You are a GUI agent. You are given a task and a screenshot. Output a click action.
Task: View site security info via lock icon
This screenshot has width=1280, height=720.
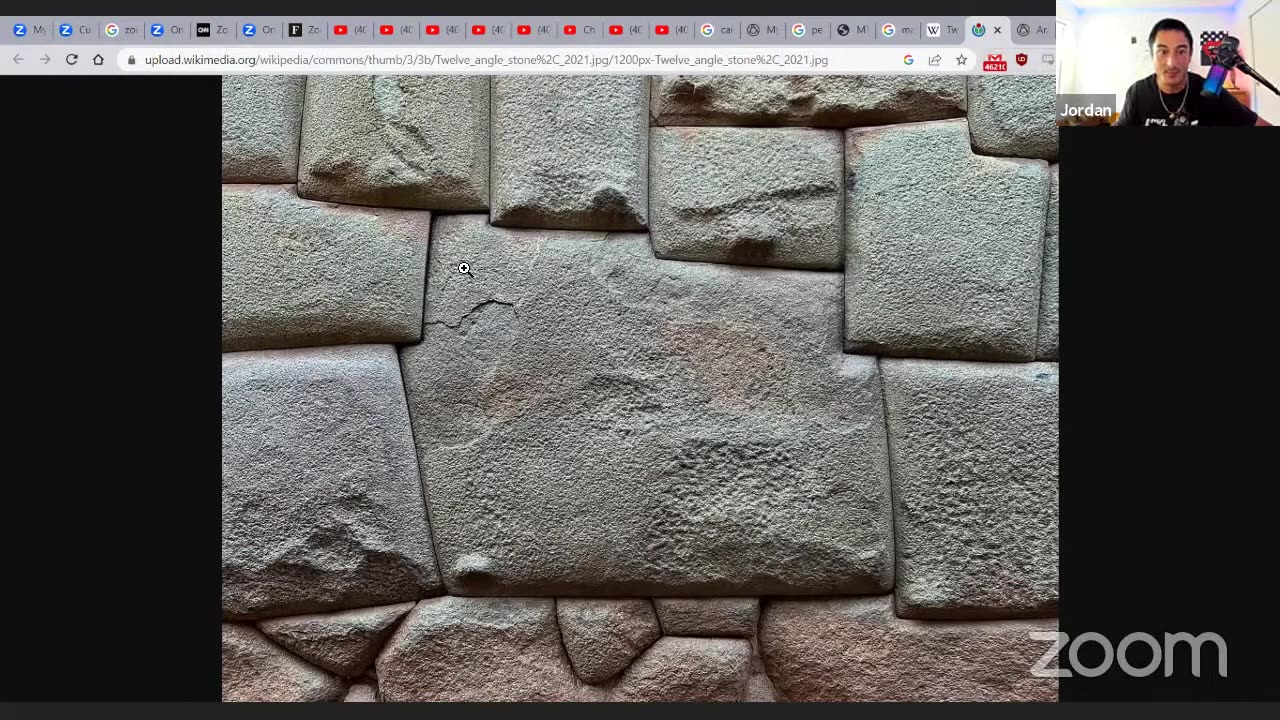tap(131, 60)
